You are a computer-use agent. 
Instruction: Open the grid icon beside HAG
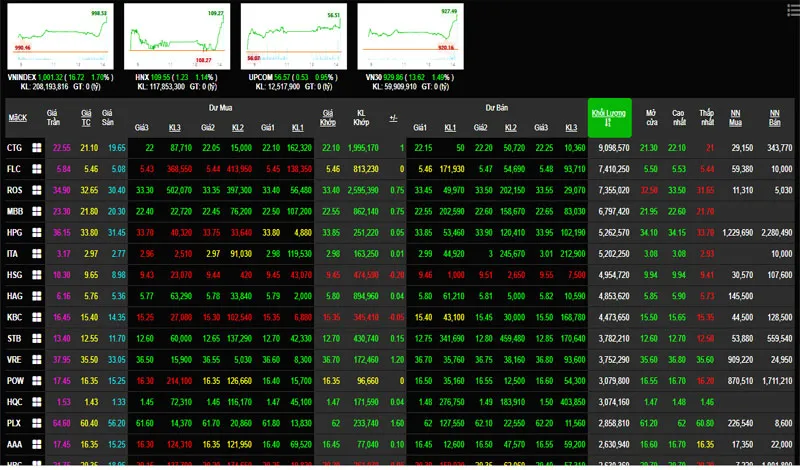(x=37, y=296)
